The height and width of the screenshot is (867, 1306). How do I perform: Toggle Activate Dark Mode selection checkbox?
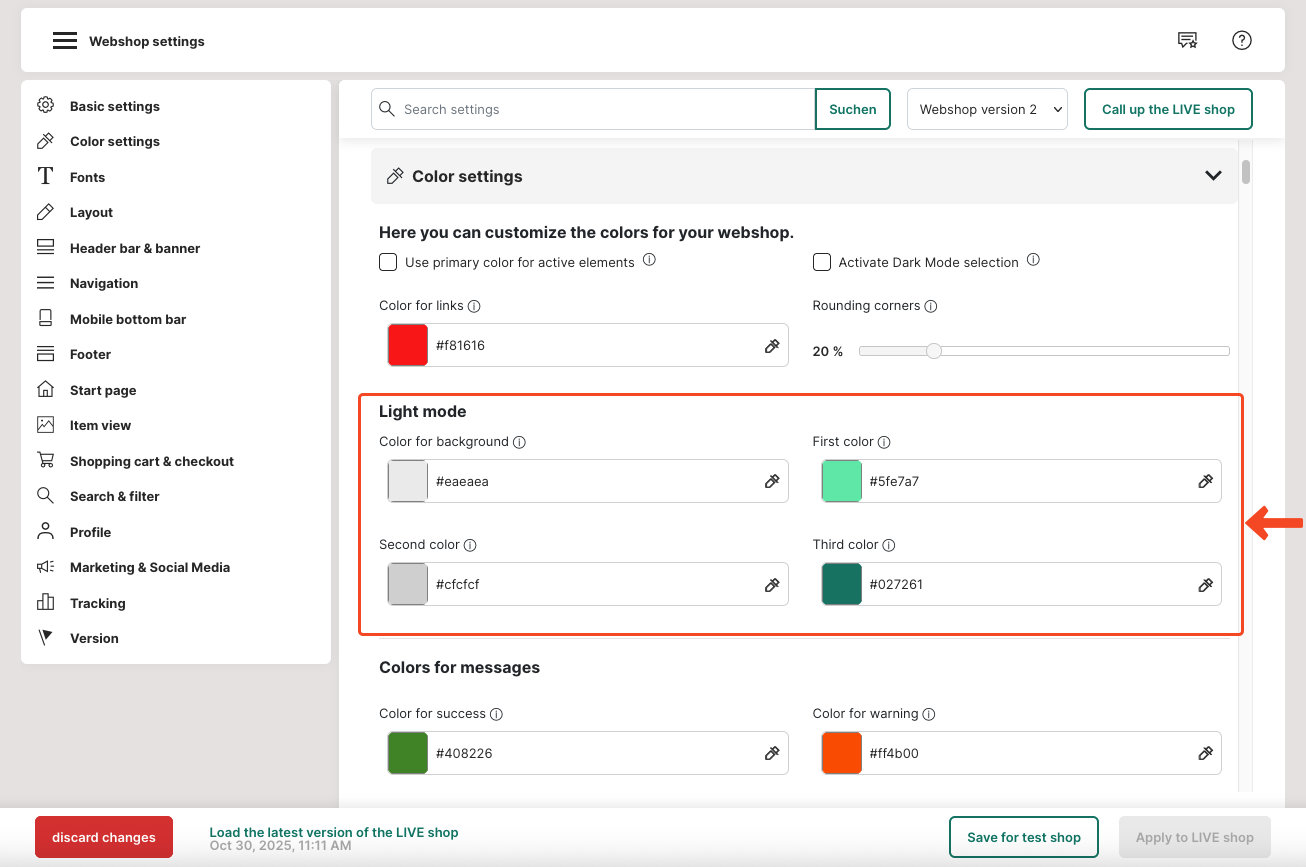pos(822,262)
